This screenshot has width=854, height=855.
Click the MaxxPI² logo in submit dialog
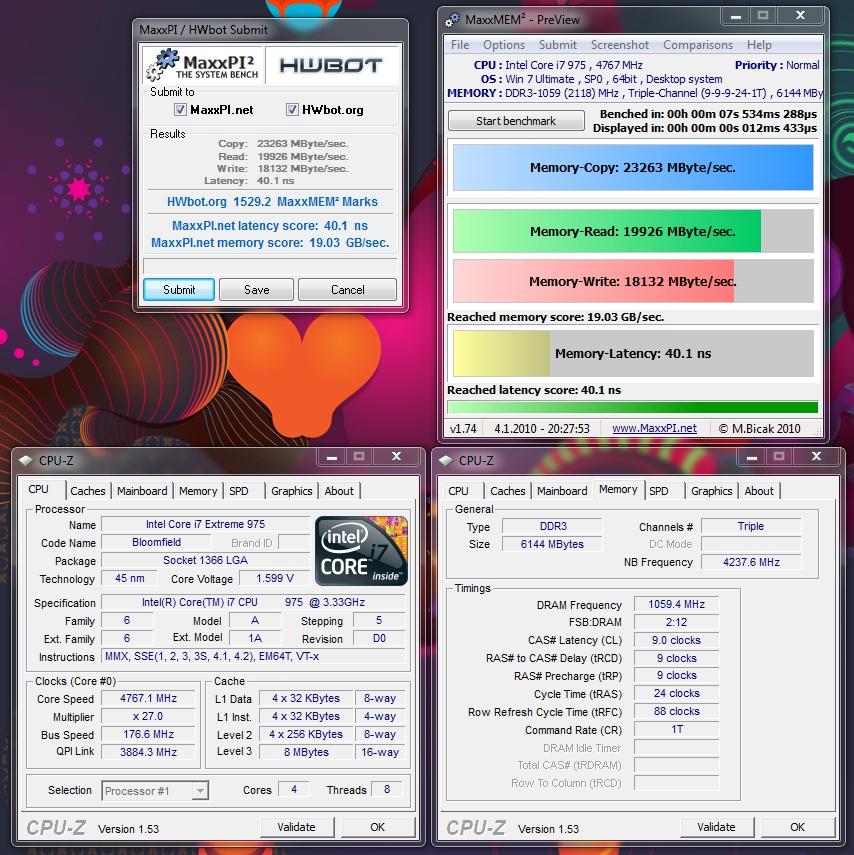[203, 65]
